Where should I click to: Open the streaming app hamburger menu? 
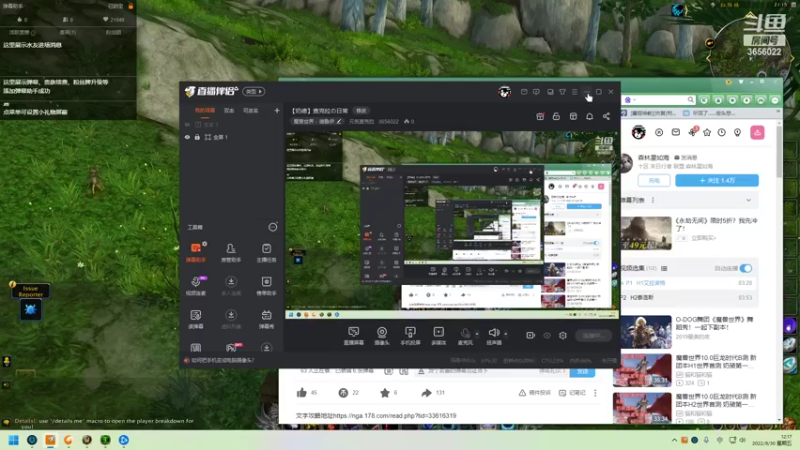tap(574, 92)
